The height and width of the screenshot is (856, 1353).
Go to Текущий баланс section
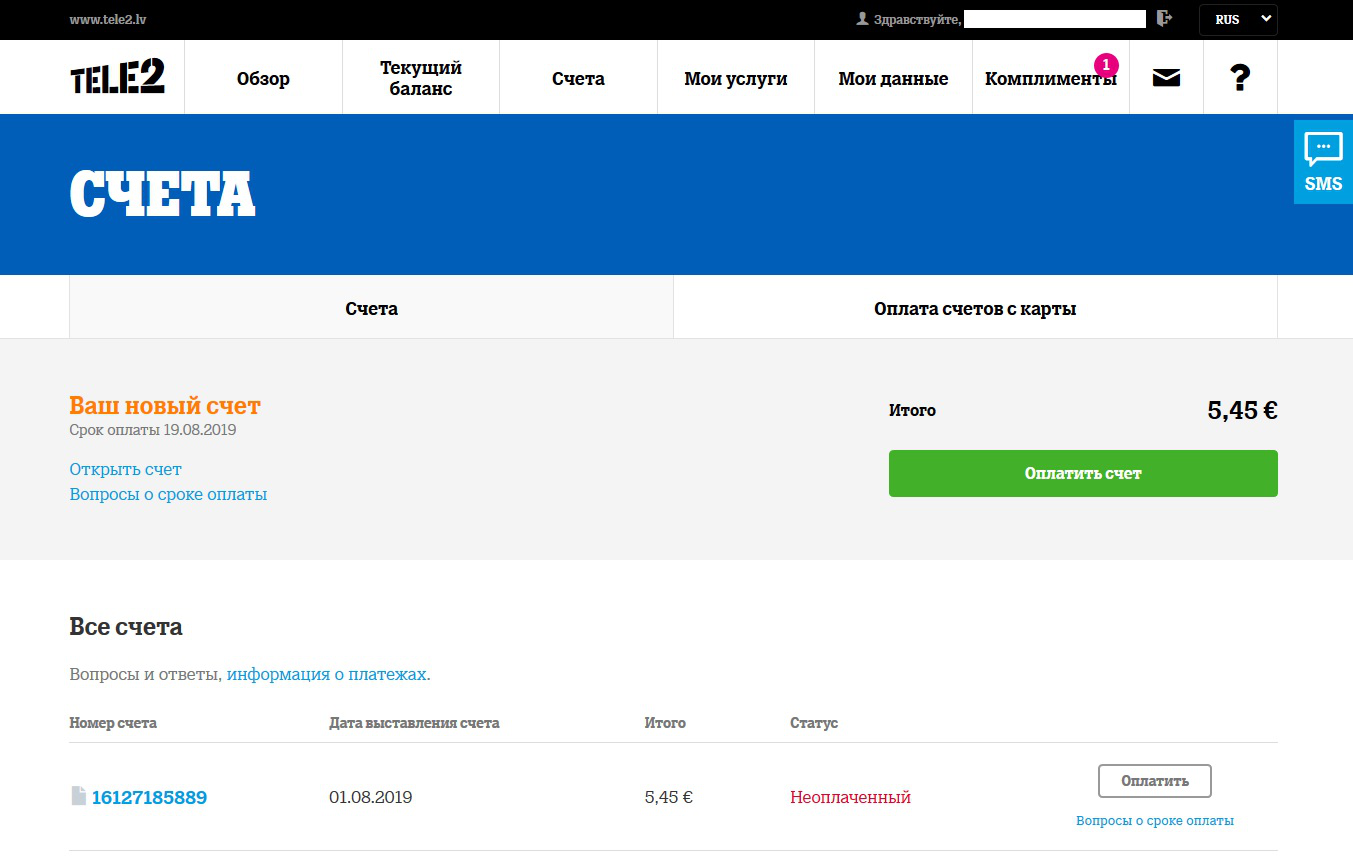[421, 78]
